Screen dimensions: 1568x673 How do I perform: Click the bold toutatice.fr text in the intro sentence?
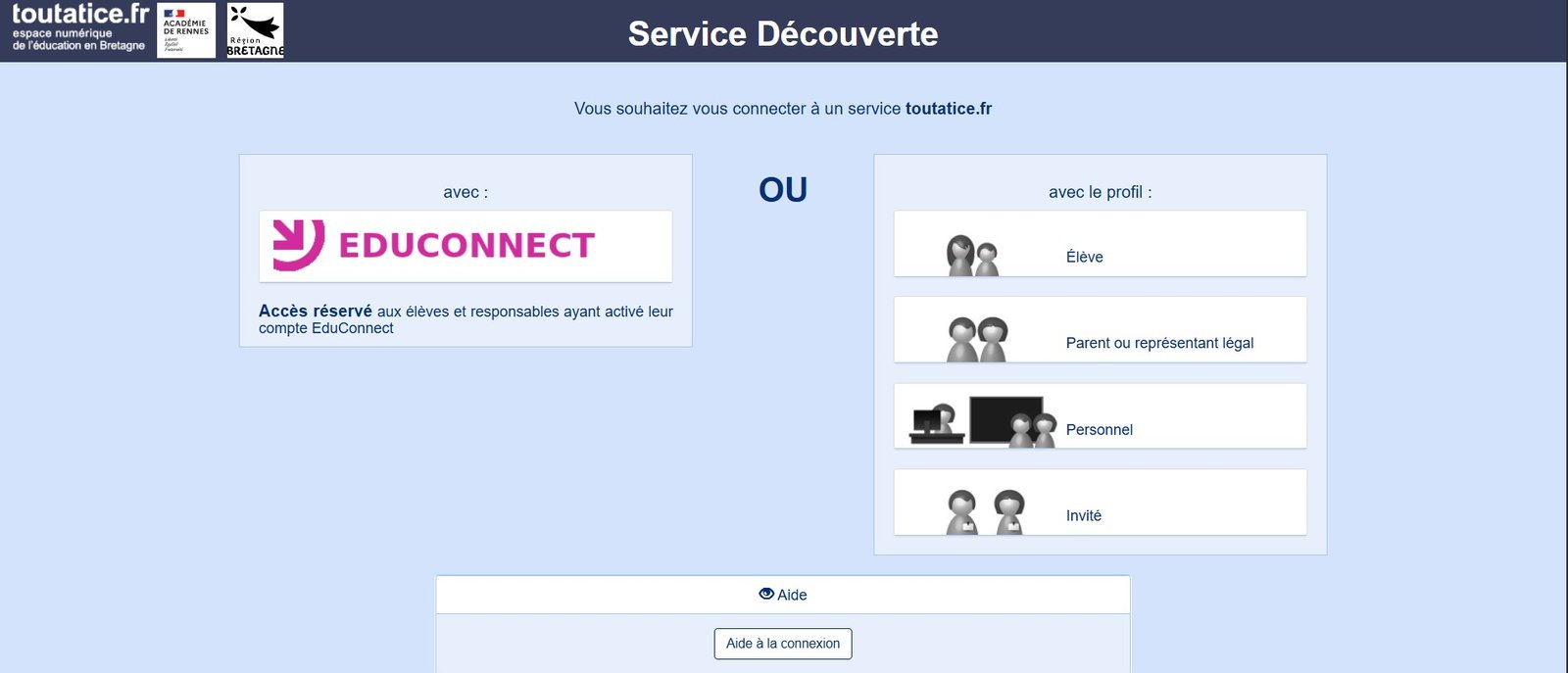click(x=948, y=109)
